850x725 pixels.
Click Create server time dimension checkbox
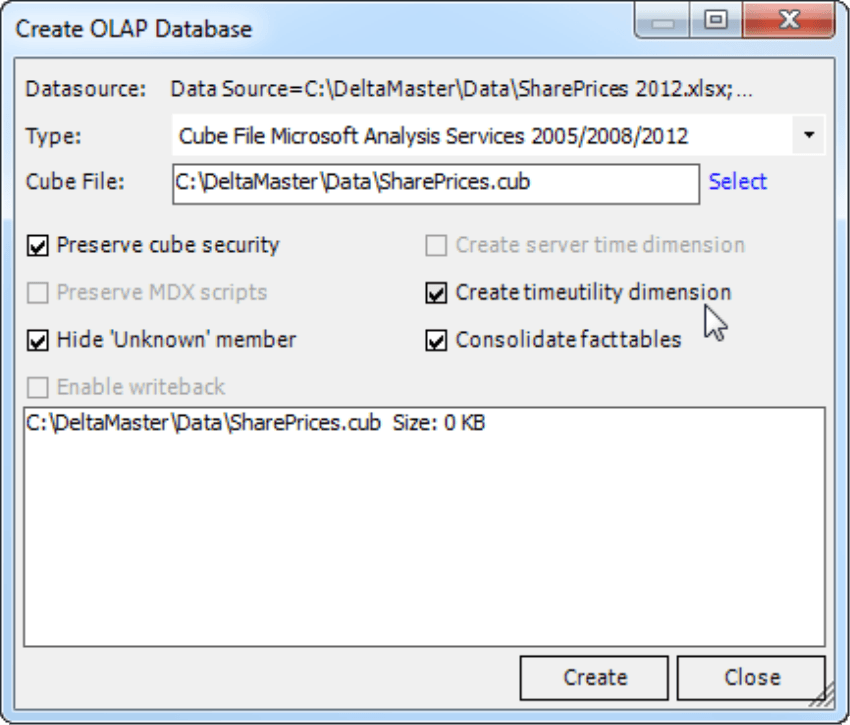[436, 246]
